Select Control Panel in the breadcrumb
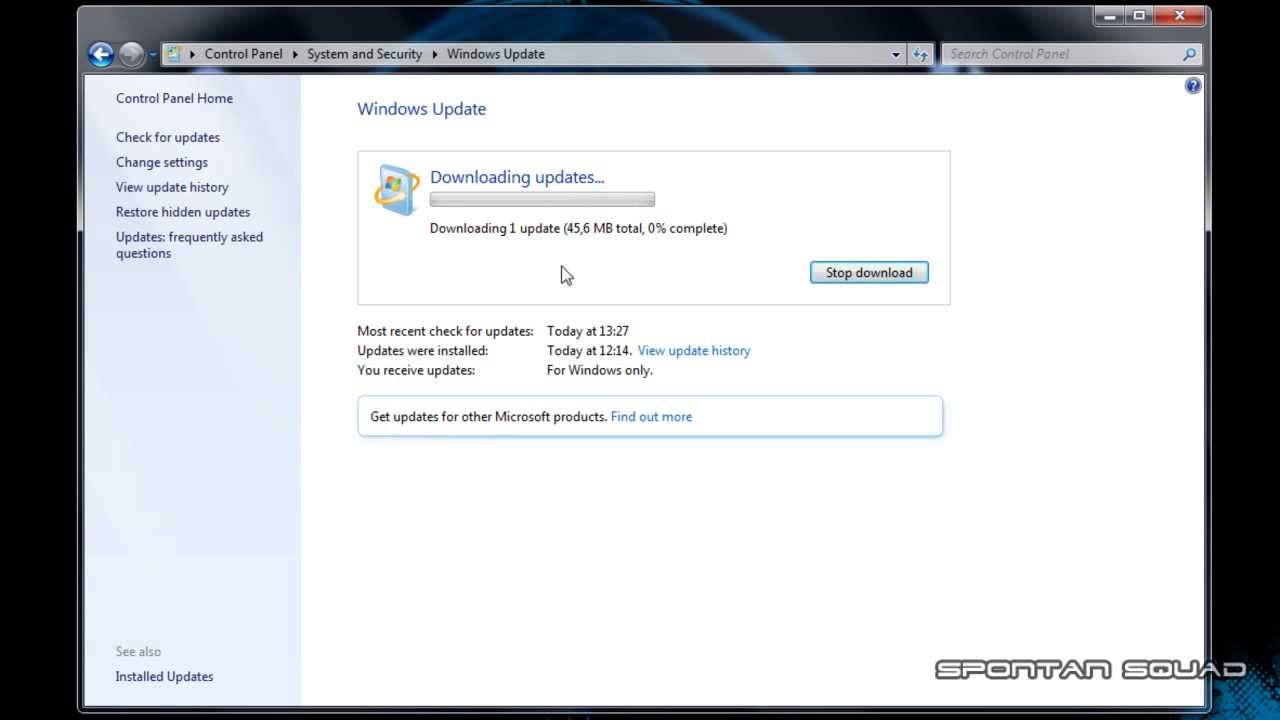 pos(243,54)
